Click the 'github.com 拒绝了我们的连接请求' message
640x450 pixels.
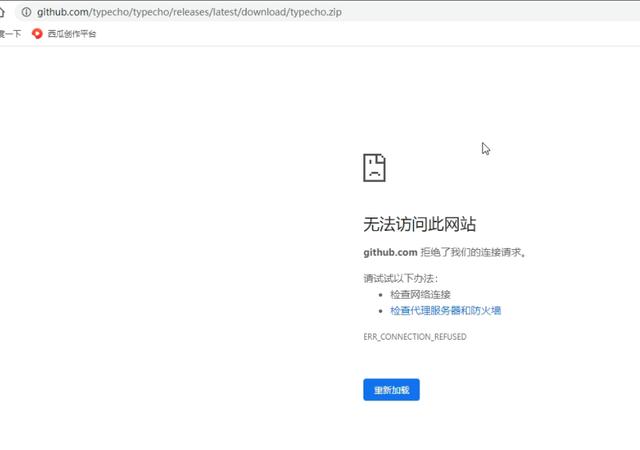click(444, 252)
